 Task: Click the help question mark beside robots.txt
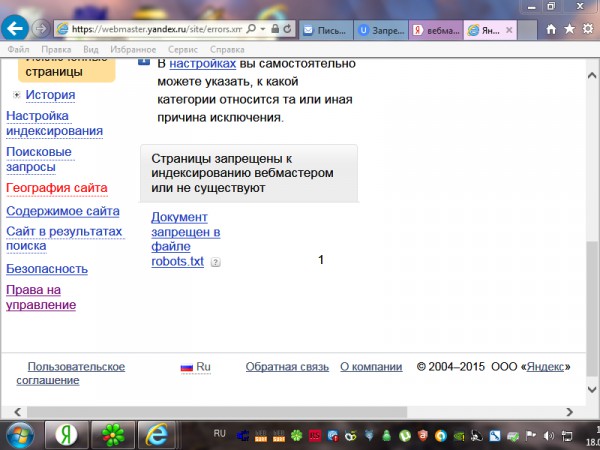click(215, 262)
